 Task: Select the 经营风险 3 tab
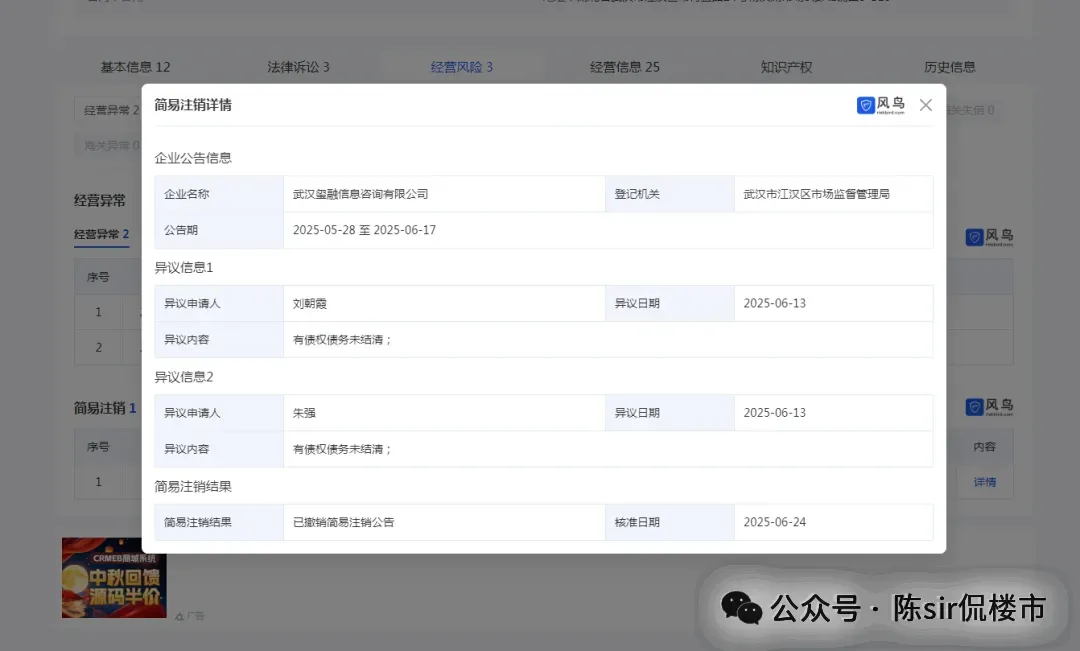click(x=461, y=66)
